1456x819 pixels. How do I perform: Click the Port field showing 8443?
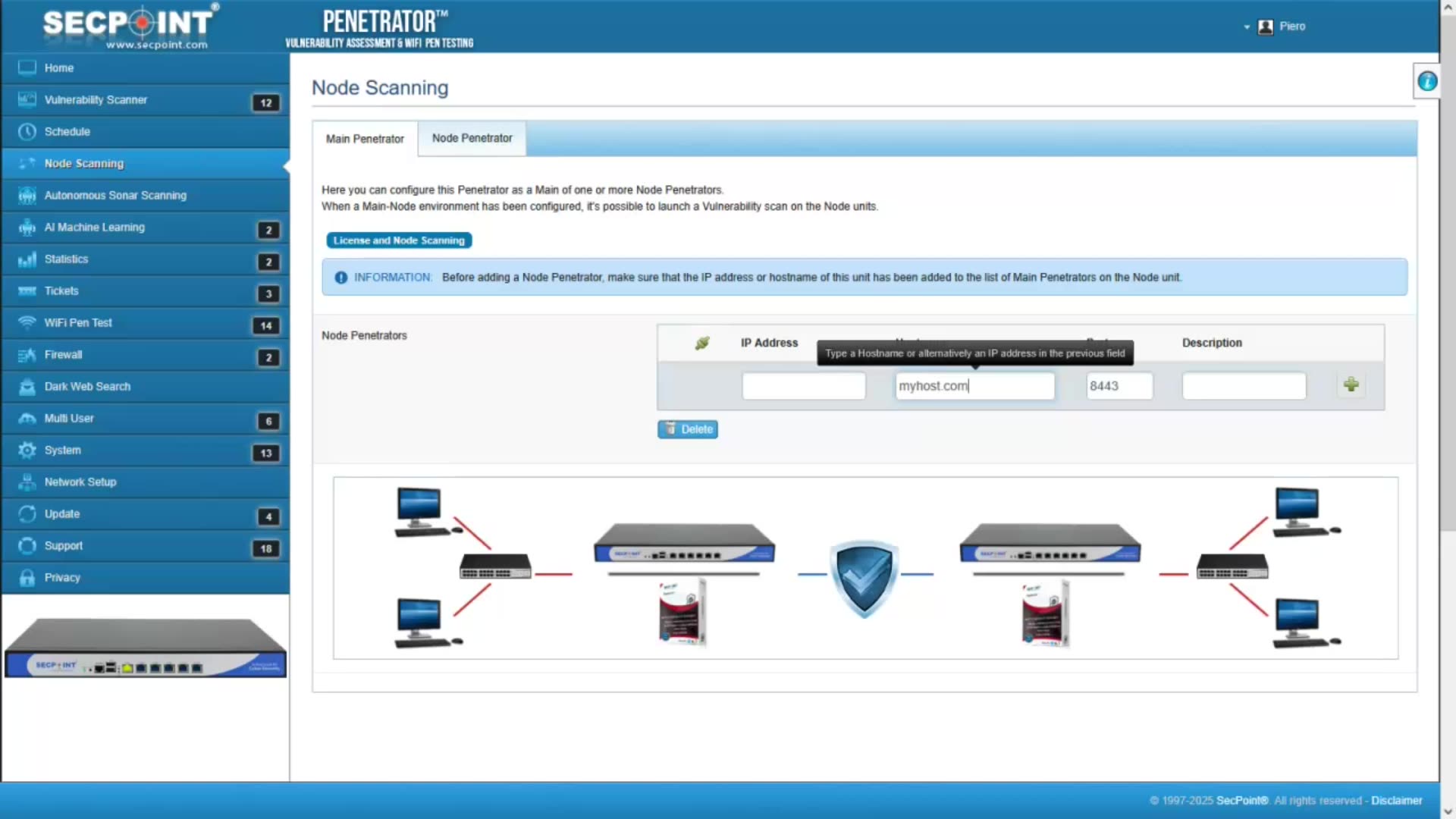(1119, 386)
